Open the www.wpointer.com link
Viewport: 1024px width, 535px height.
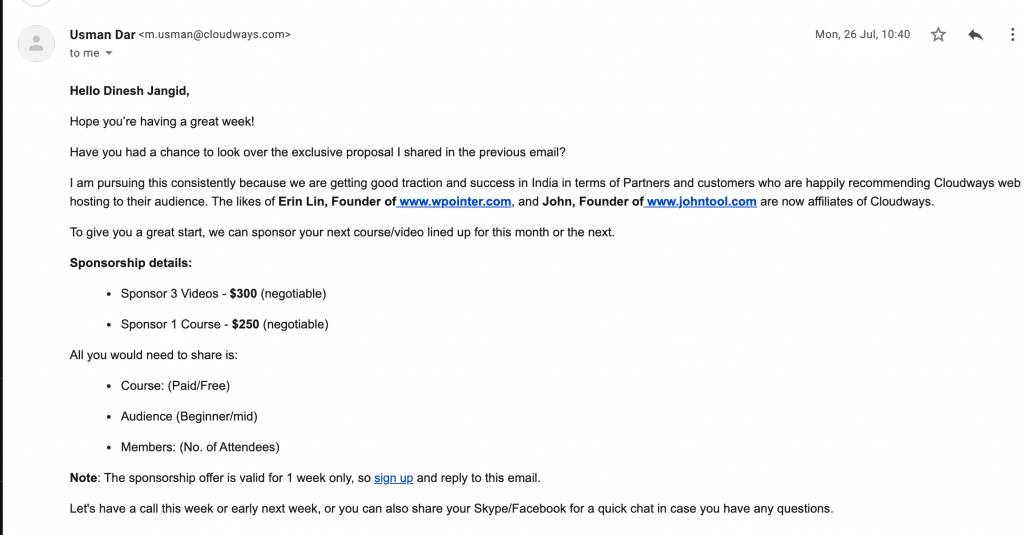pos(456,201)
